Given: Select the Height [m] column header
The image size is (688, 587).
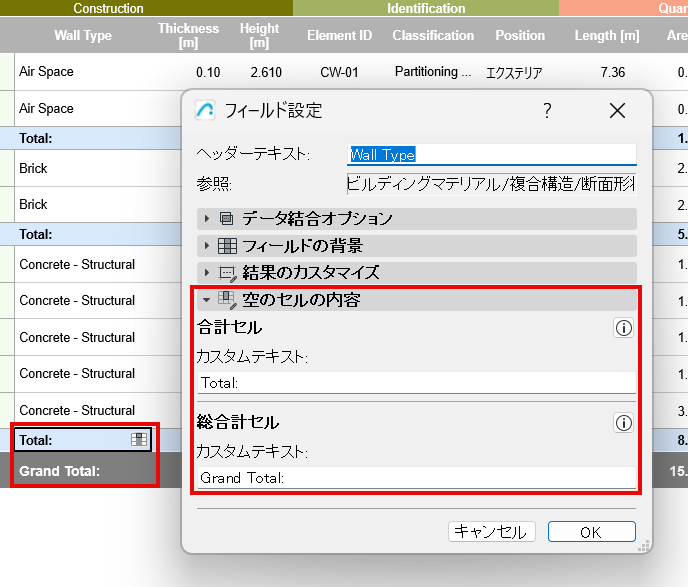Looking at the screenshot, I should pos(259,35).
